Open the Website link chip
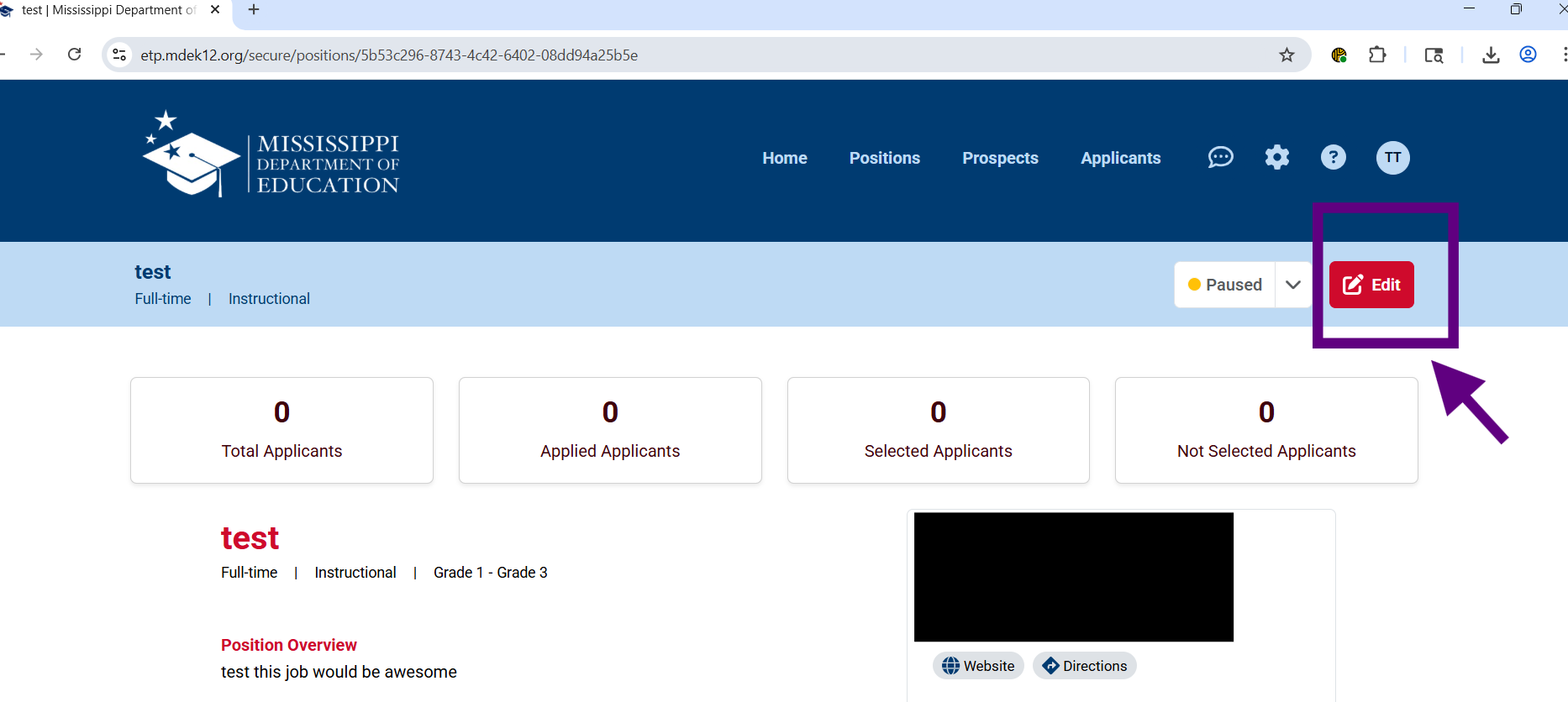This screenshot has height=702, width=1568. [978, 666]
